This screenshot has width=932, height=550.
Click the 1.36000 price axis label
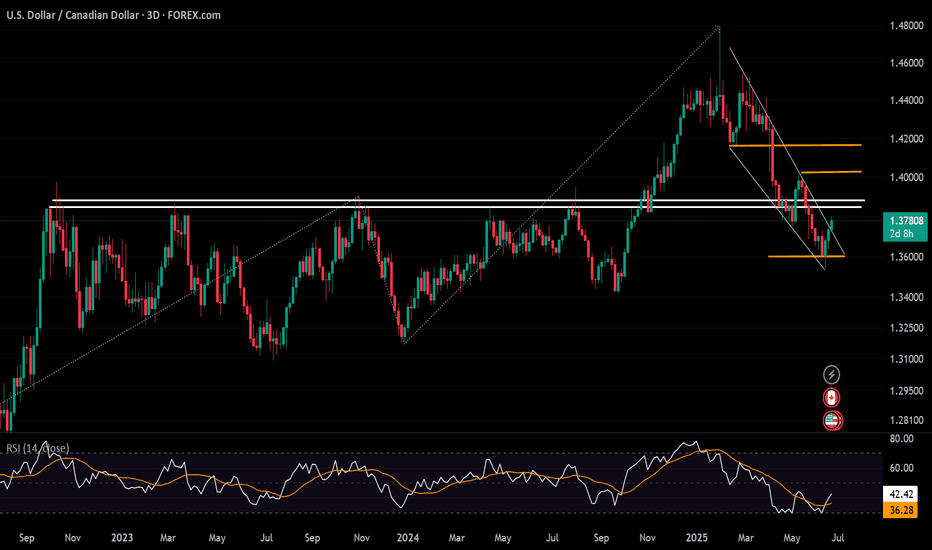point(906,257)
